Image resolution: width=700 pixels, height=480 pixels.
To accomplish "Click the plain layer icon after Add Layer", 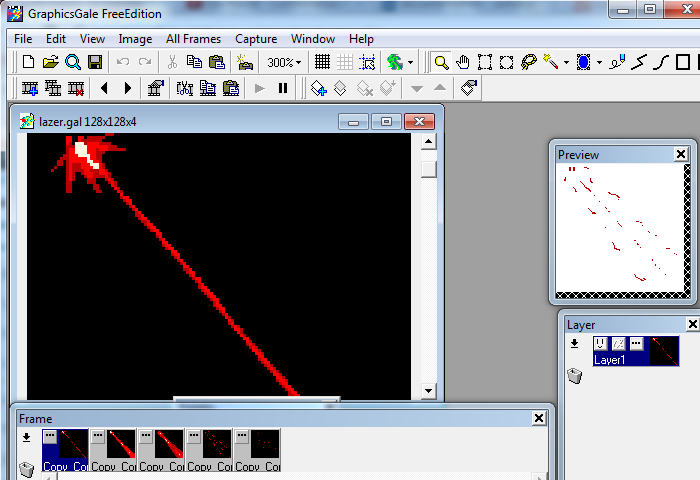I will point(340,88).
